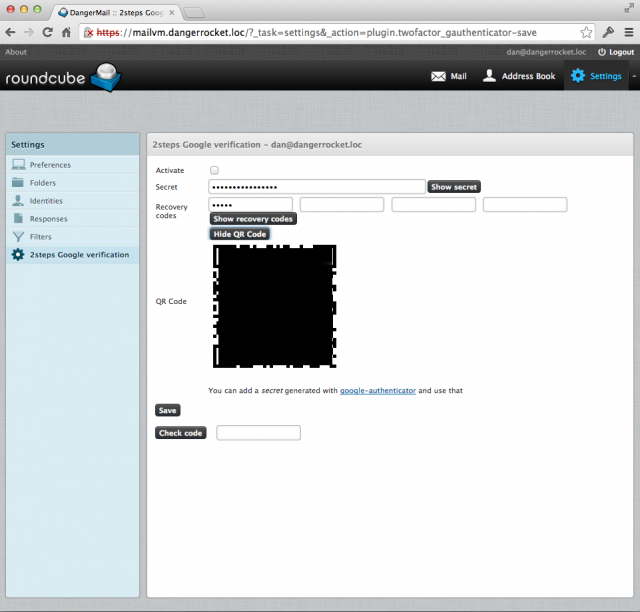
Task: Bookmark page with star icon
Action: (586, 32)
